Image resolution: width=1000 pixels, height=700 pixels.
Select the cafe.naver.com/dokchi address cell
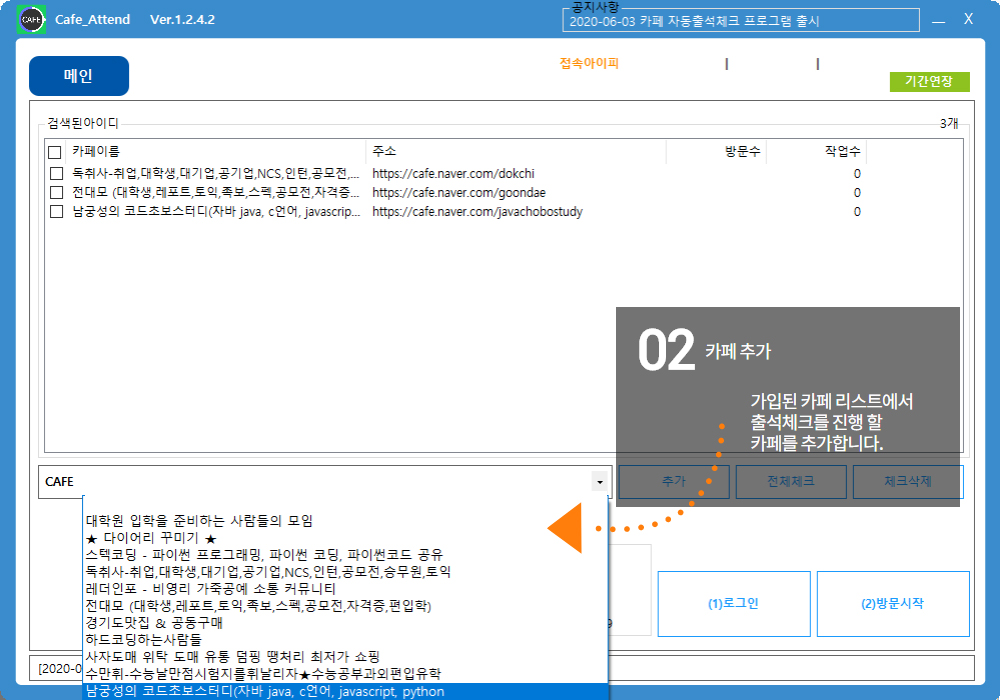tap(453, 173)
